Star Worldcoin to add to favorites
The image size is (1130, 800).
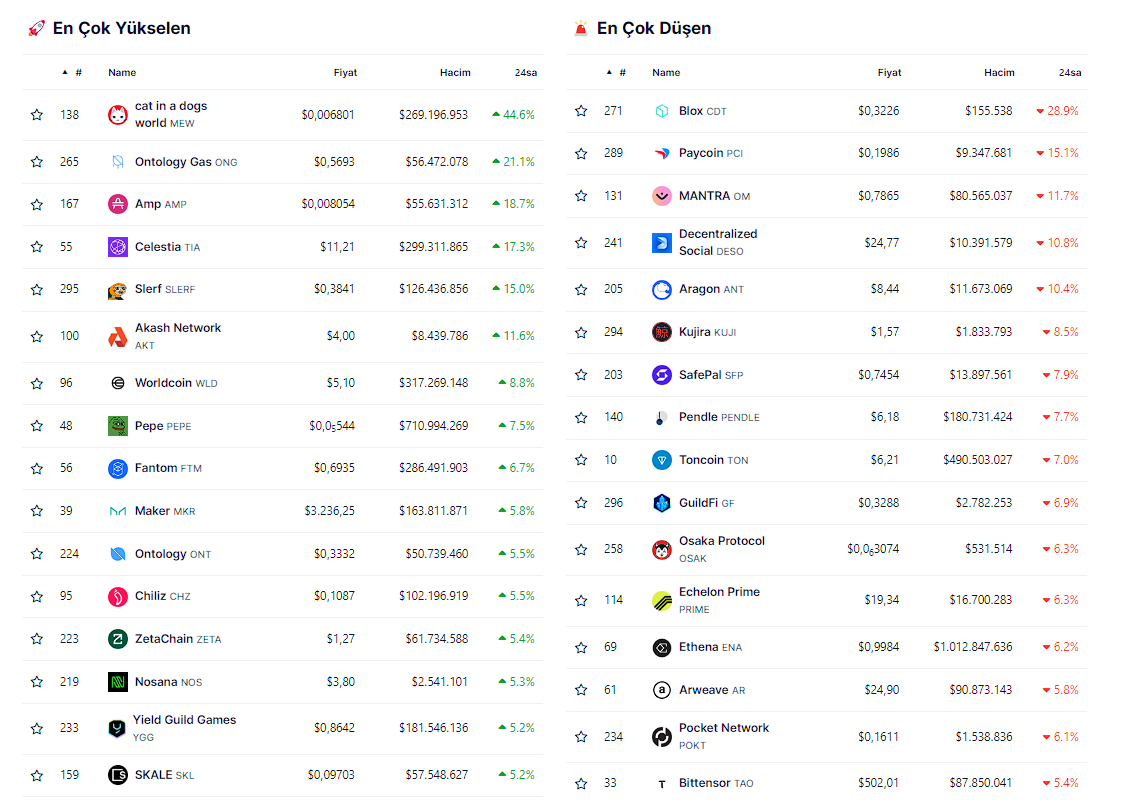[37, 383]
